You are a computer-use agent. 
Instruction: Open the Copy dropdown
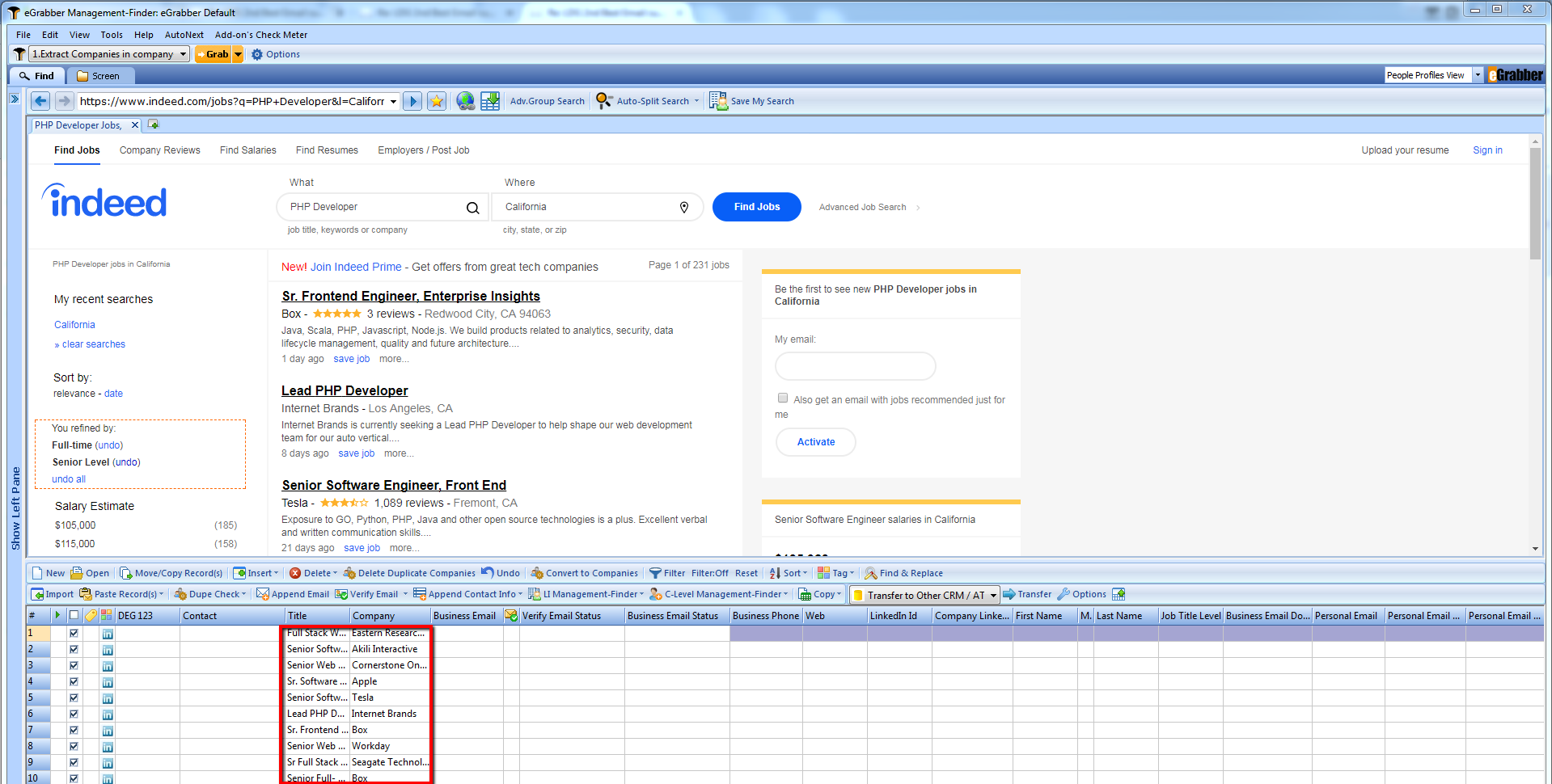(820, 594)
